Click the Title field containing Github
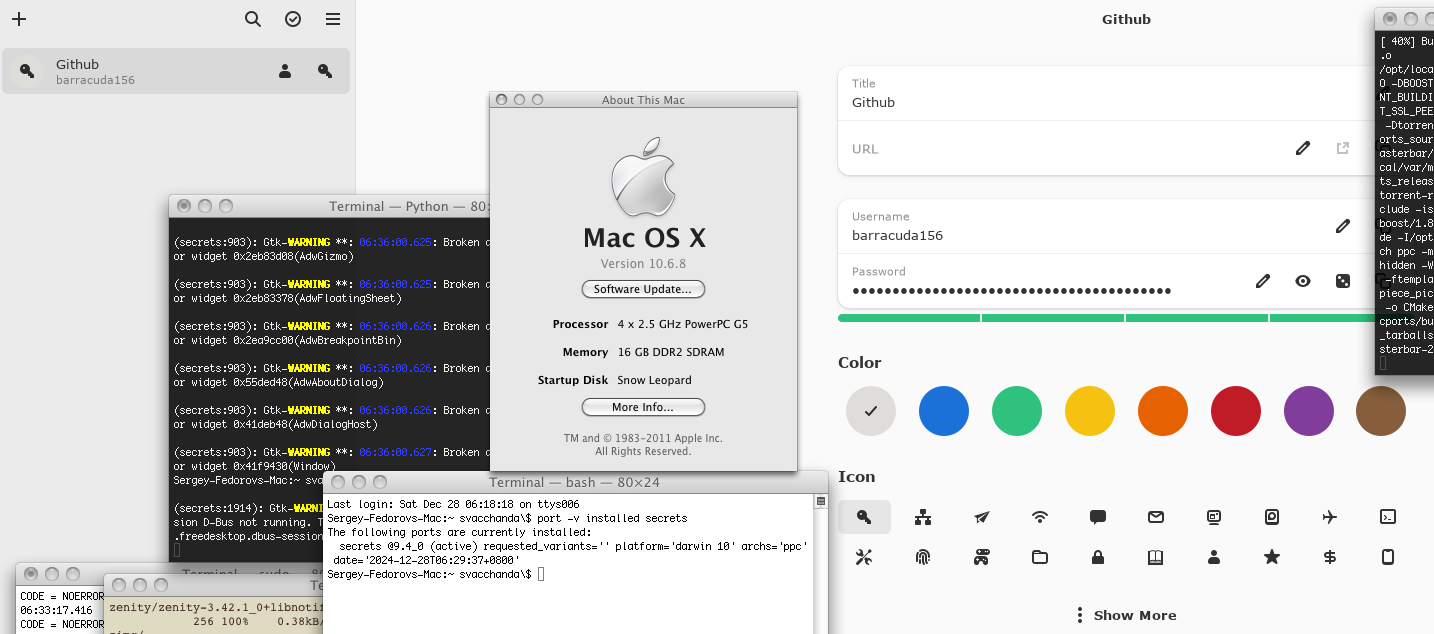The width and height of the screenshot is (1434, 634). [1105, 93]
